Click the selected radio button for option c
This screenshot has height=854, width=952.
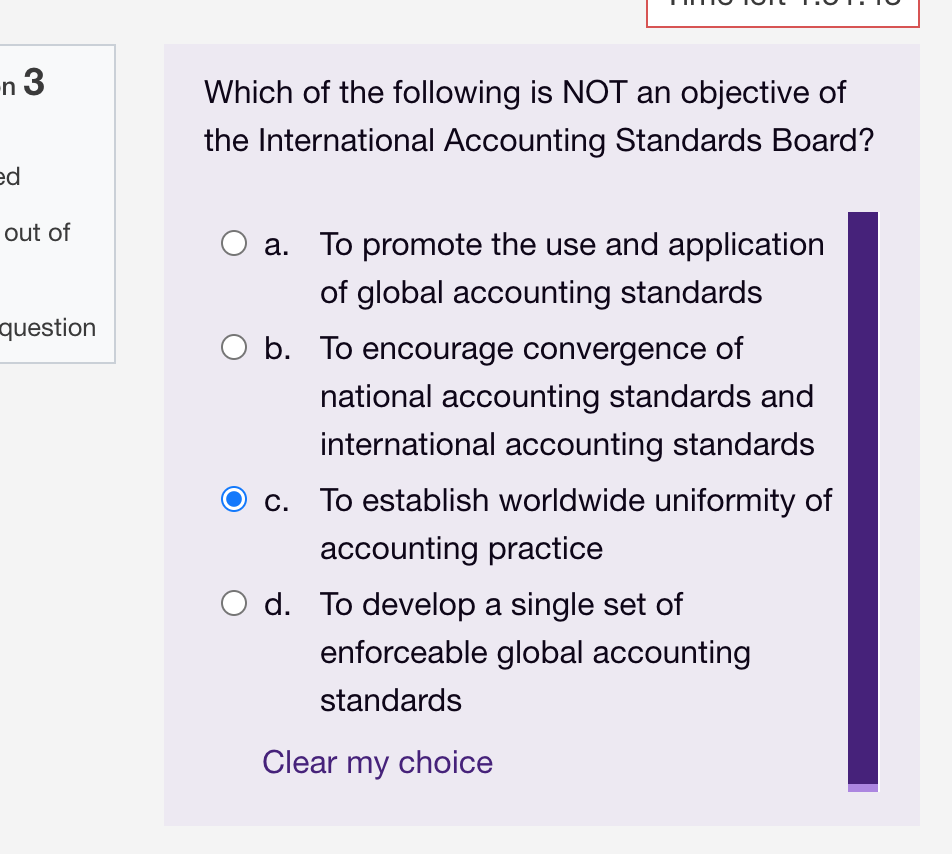234,499
